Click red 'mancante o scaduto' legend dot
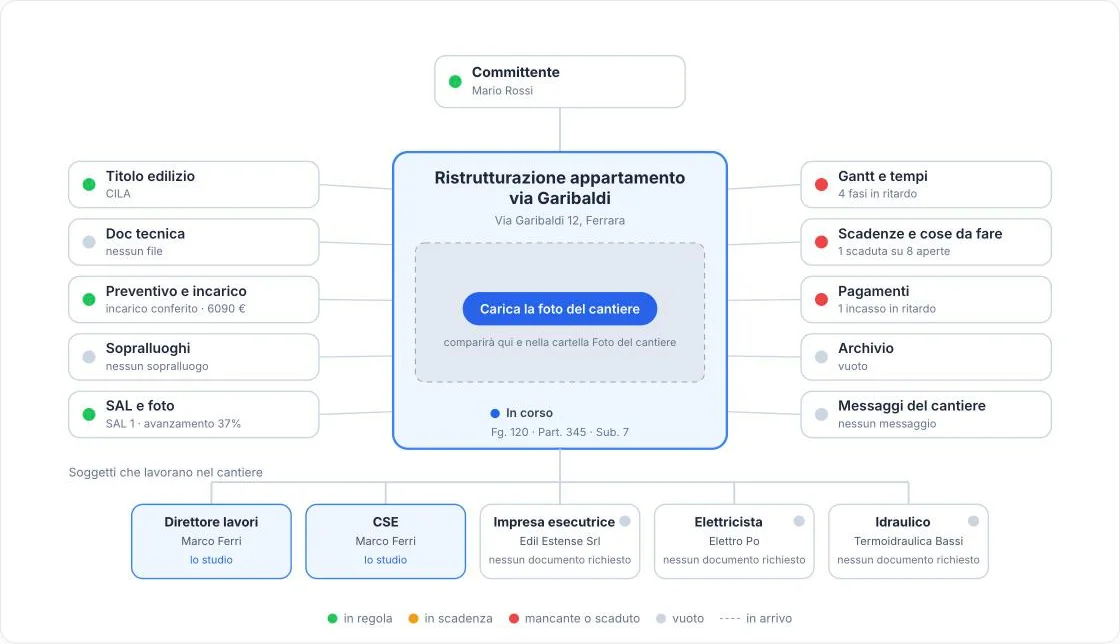Viewport: 1120px width, 644px height. point(514,618)
